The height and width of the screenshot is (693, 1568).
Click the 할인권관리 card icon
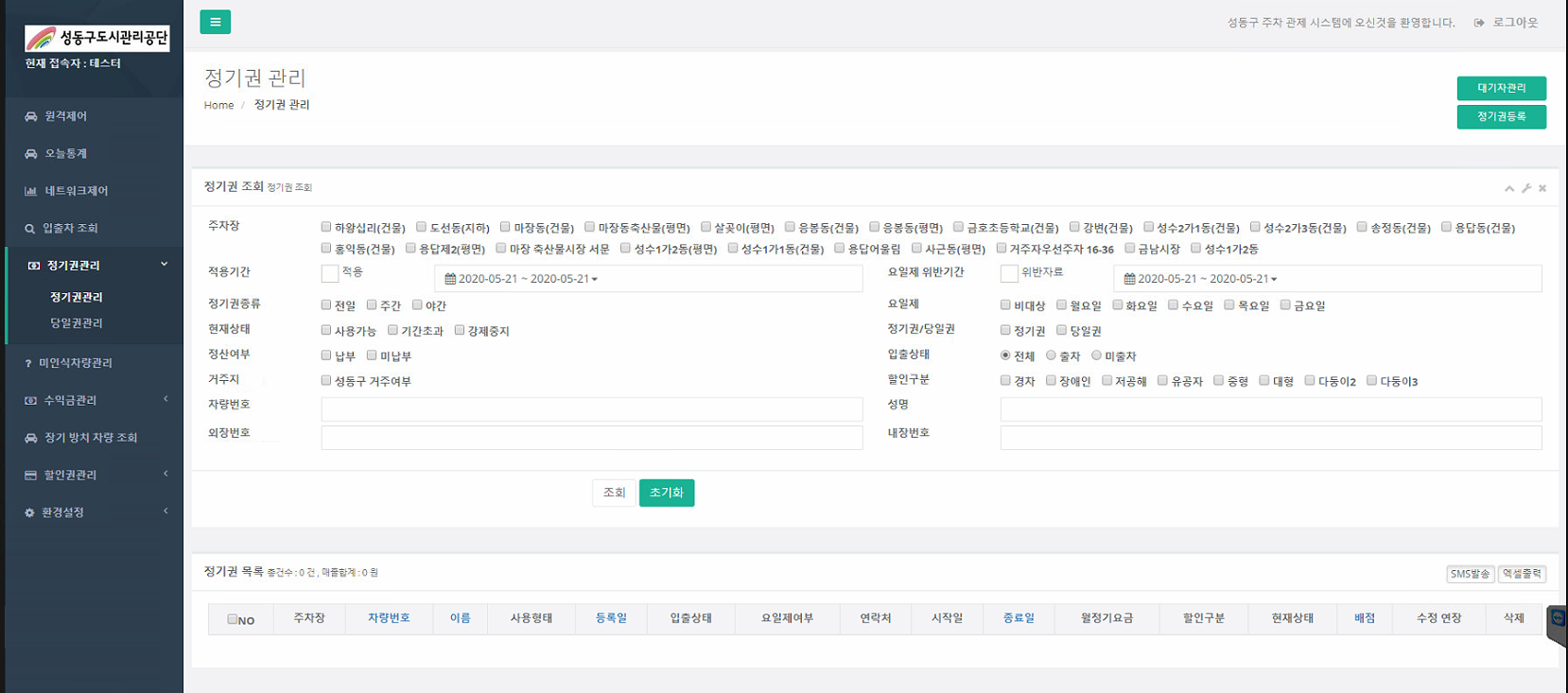click(x=31, y=476)
